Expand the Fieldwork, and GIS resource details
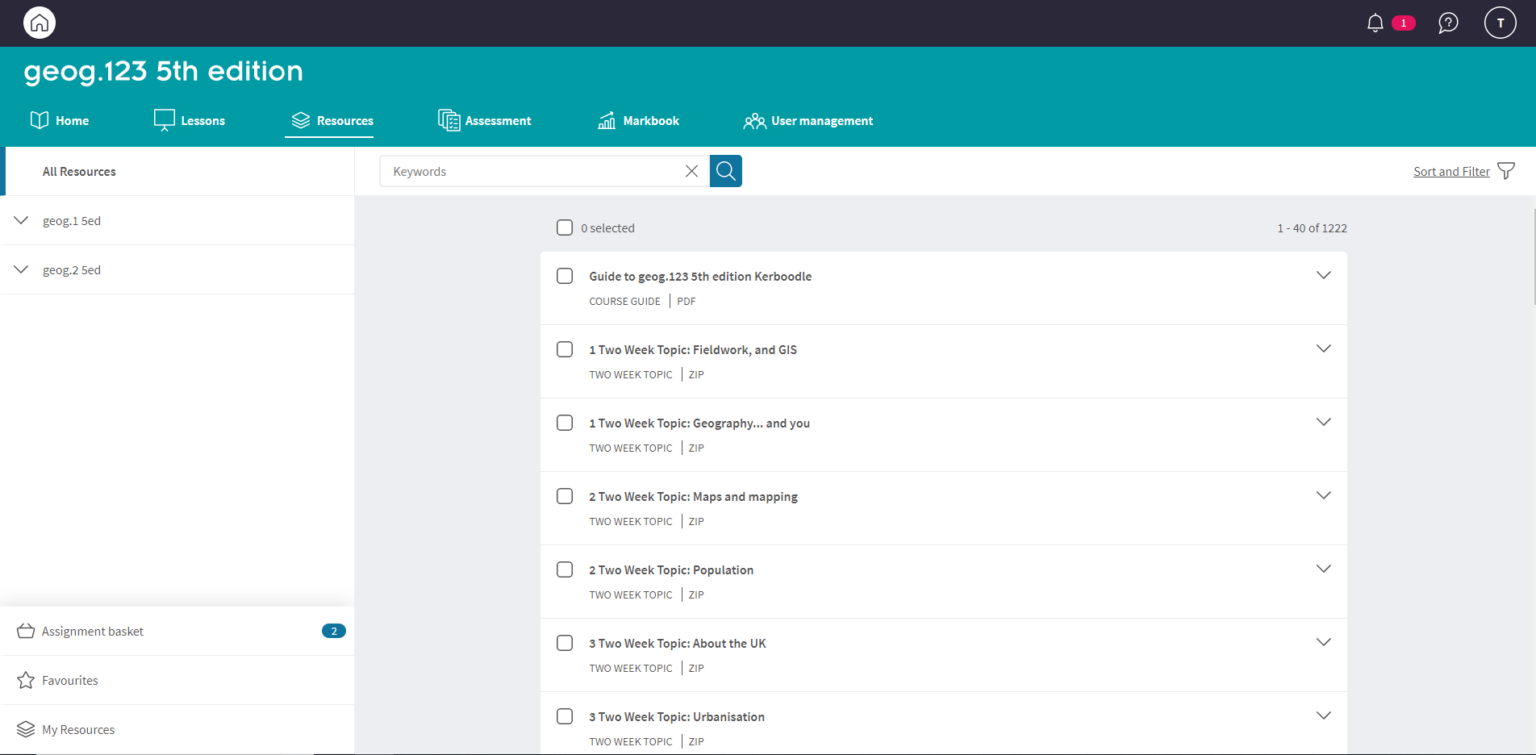Image resolution: width=1536 pixels, height=755 pixels. (x=1323, y=349)
